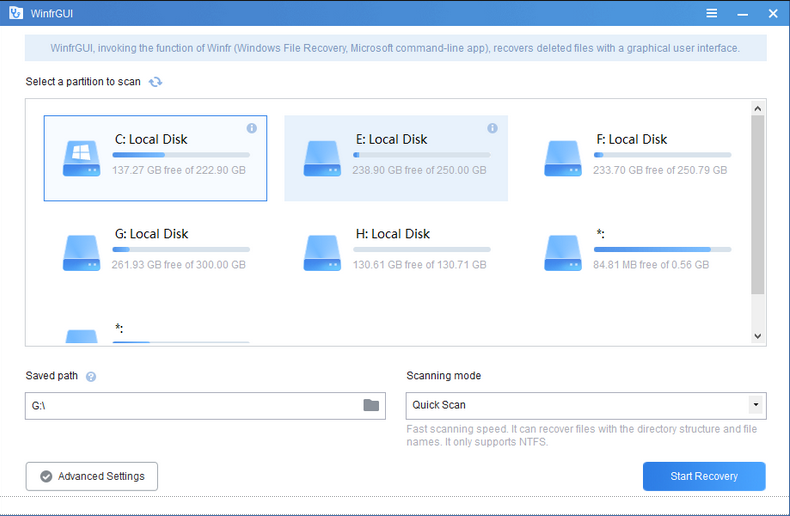Open Saved path help question icon

coord(91,376)
